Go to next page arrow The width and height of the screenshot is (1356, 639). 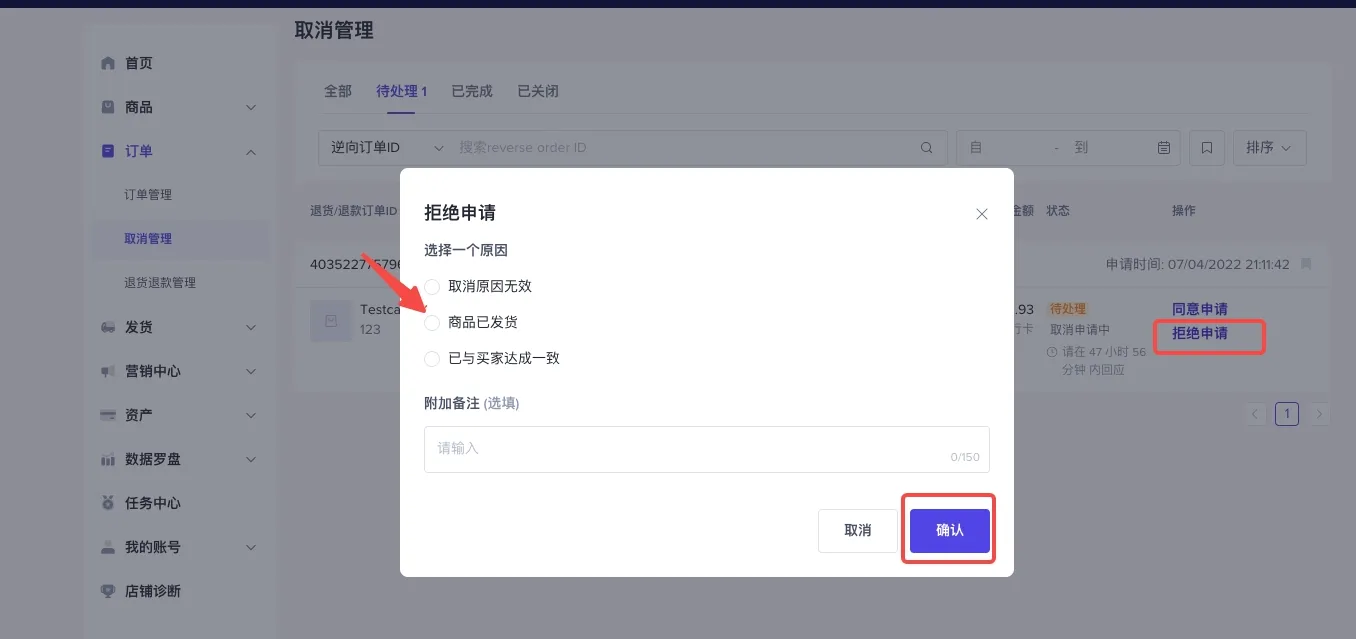pos(1320,414)
